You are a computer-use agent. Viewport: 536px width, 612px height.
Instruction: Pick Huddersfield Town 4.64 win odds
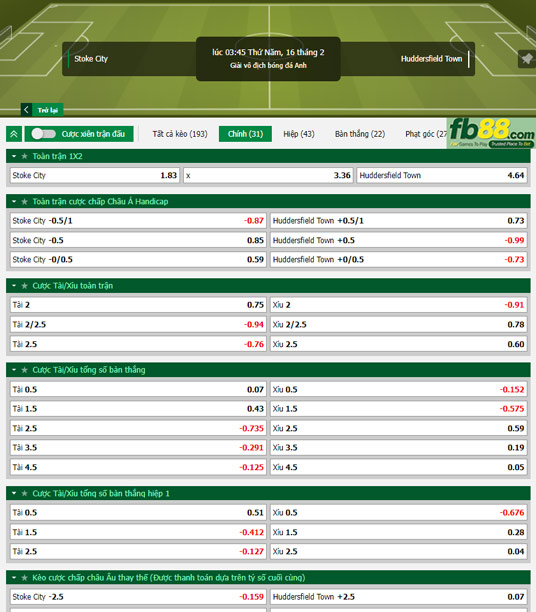[442, 175]
